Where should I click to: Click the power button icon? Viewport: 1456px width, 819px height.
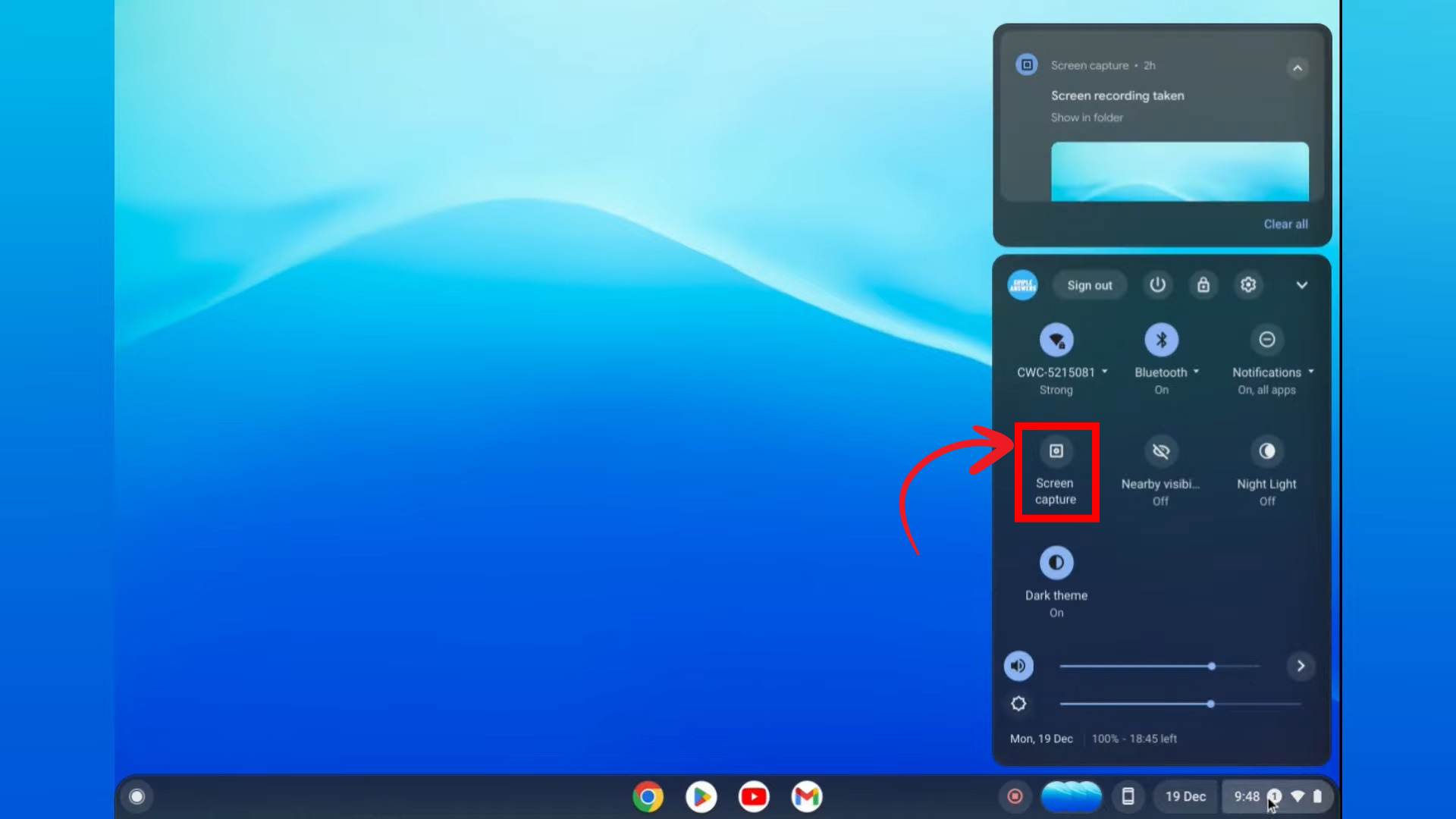(x=1157, y=285)
